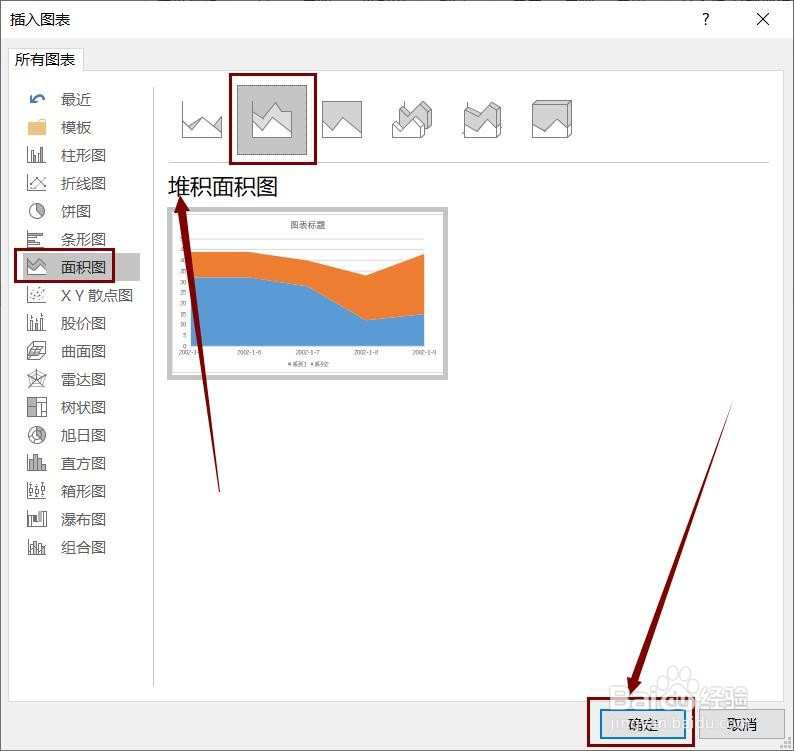Confirm with the 确定 button
The height and width of the screenshot is (751, 794).
point(643,724)
